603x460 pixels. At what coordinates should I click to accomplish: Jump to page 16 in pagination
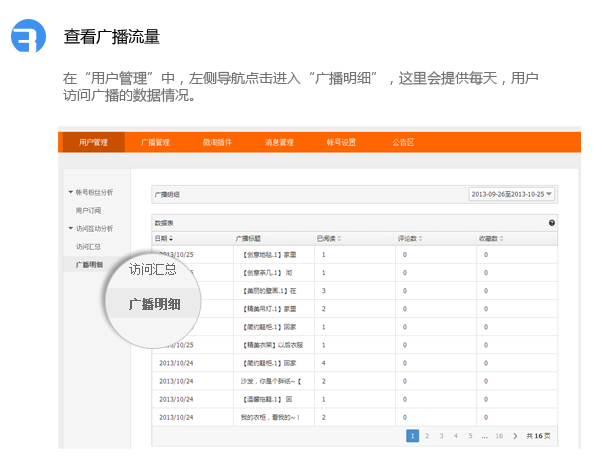point(499,436)
